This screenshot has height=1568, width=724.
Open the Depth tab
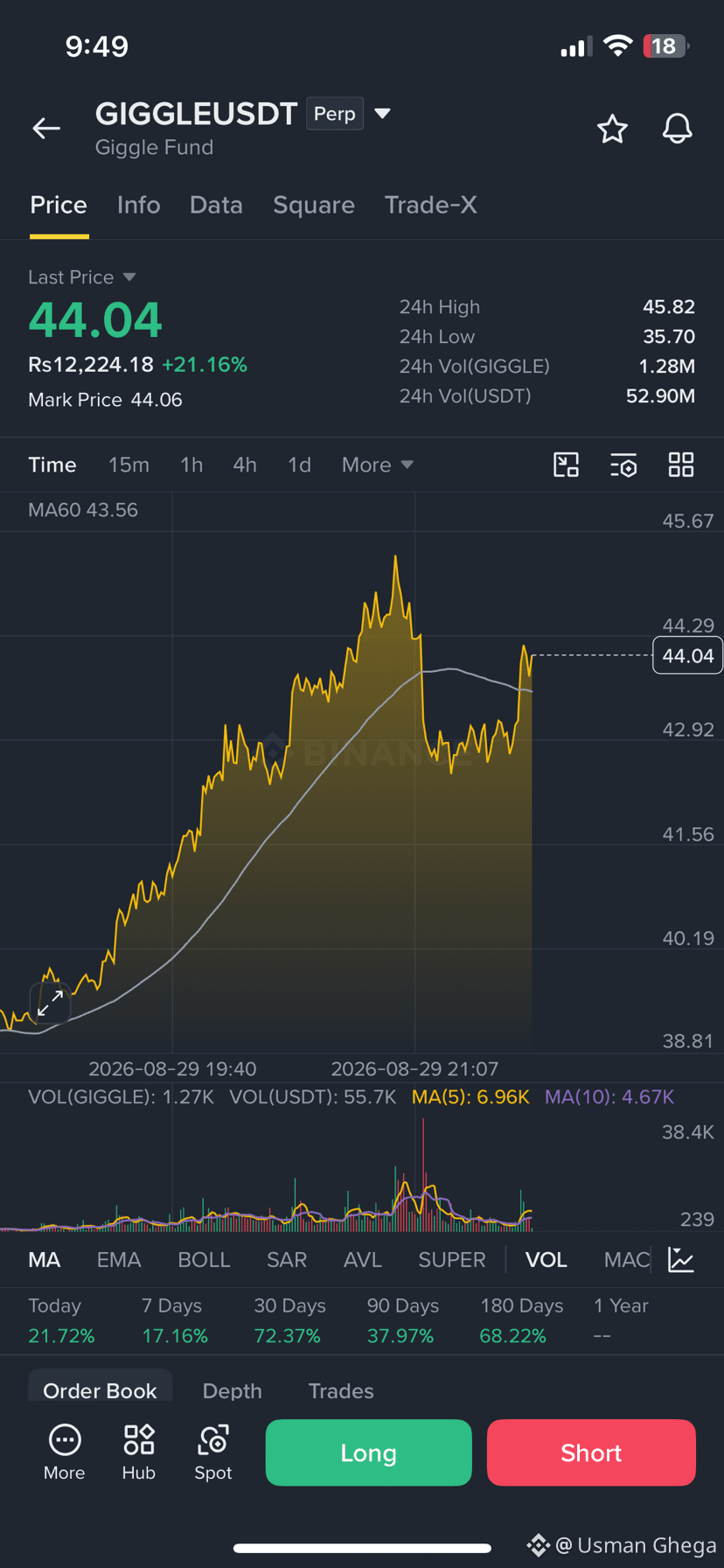pyautogui.click(x=233, y=1390)
